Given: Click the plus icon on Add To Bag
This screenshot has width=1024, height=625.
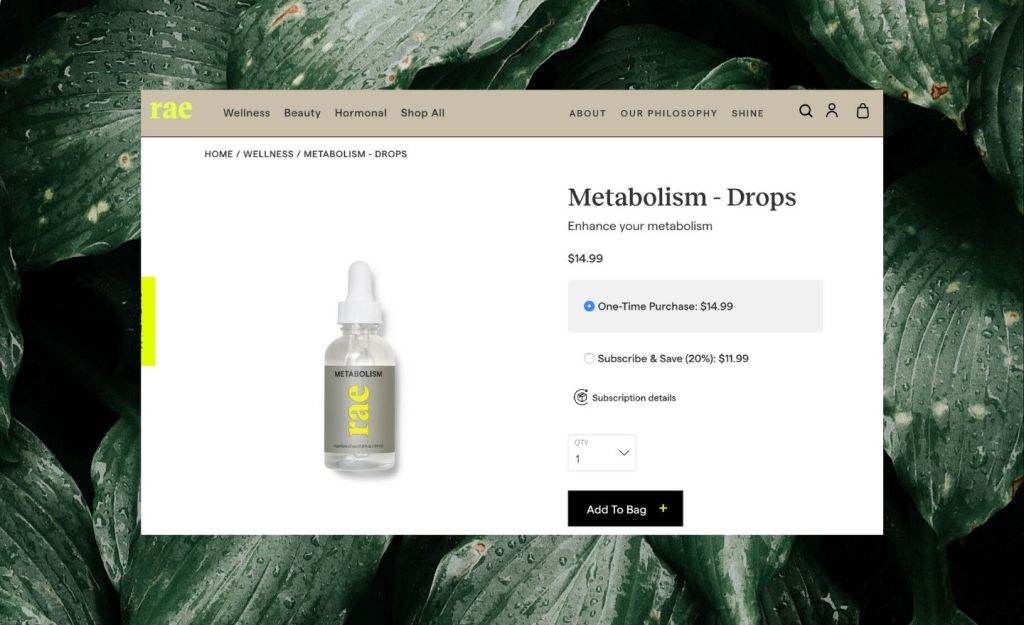Looking at the screenshot, I should point(663,508).
